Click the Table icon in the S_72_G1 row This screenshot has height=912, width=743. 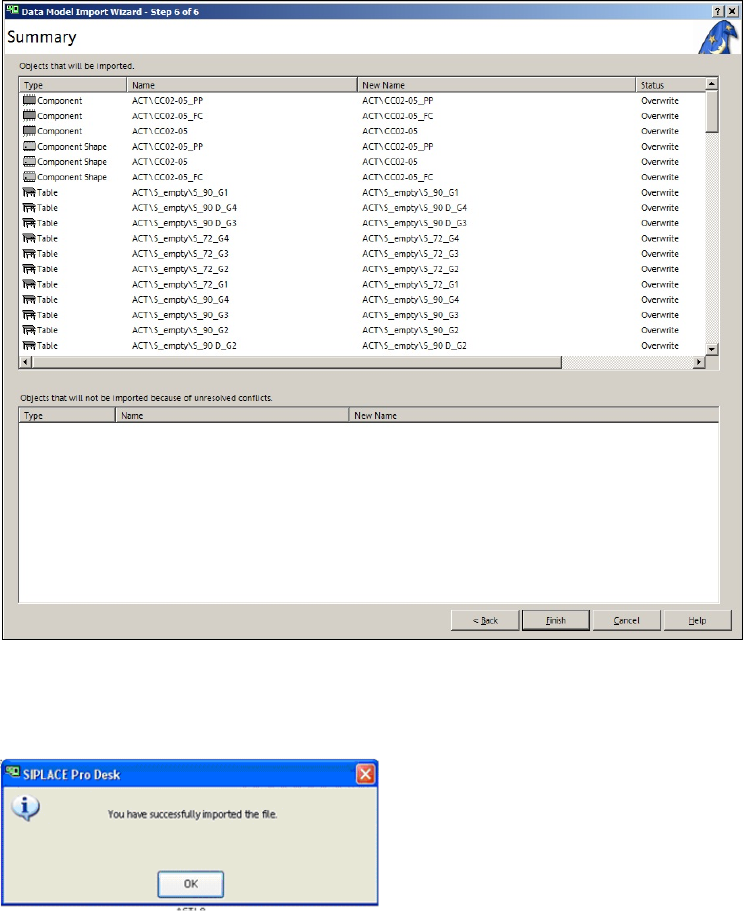point(29,284)
